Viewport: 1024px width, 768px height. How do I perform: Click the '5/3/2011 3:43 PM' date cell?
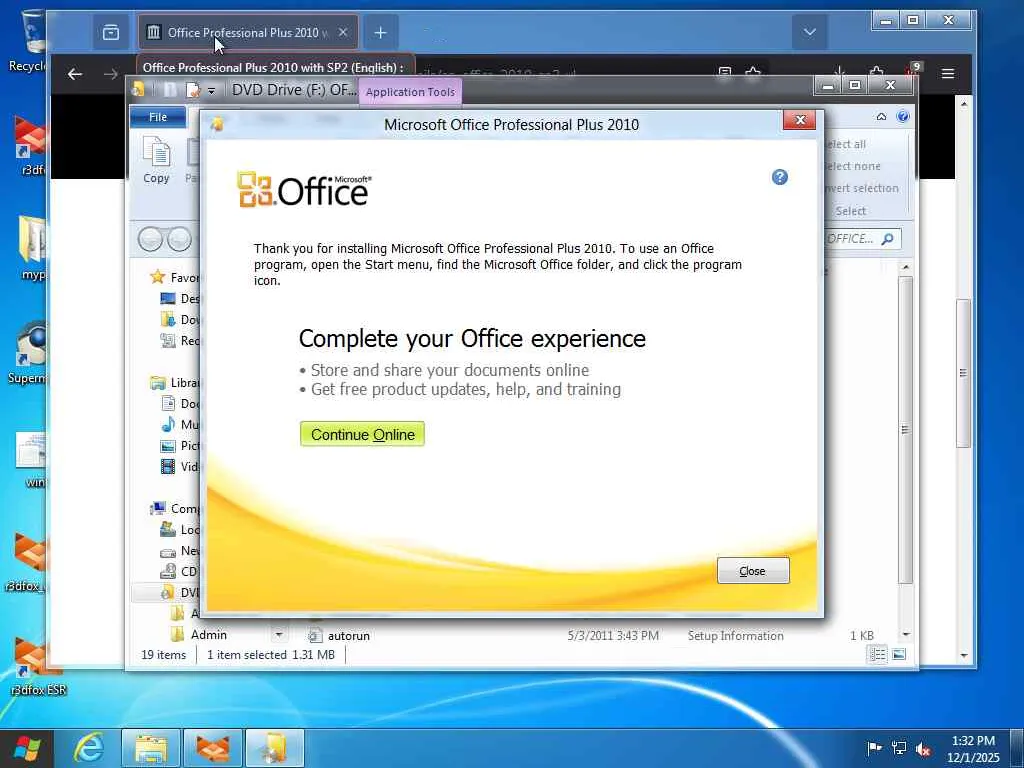coord(613,635)
